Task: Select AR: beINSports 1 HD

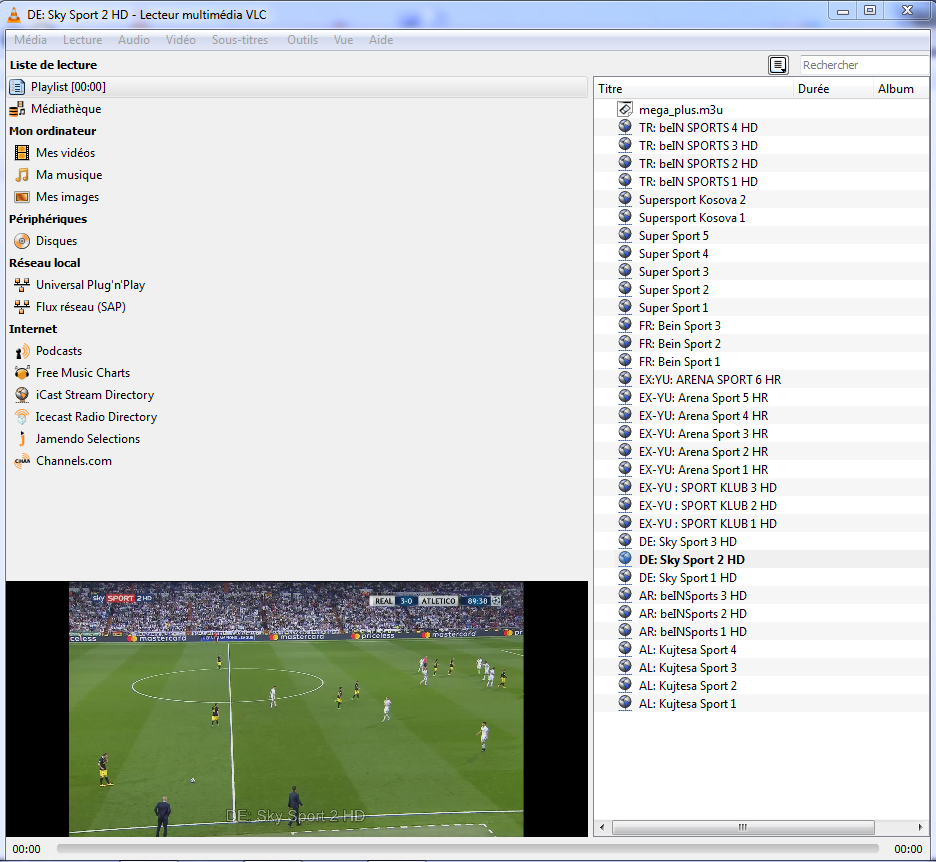Action: click(692, 632)
